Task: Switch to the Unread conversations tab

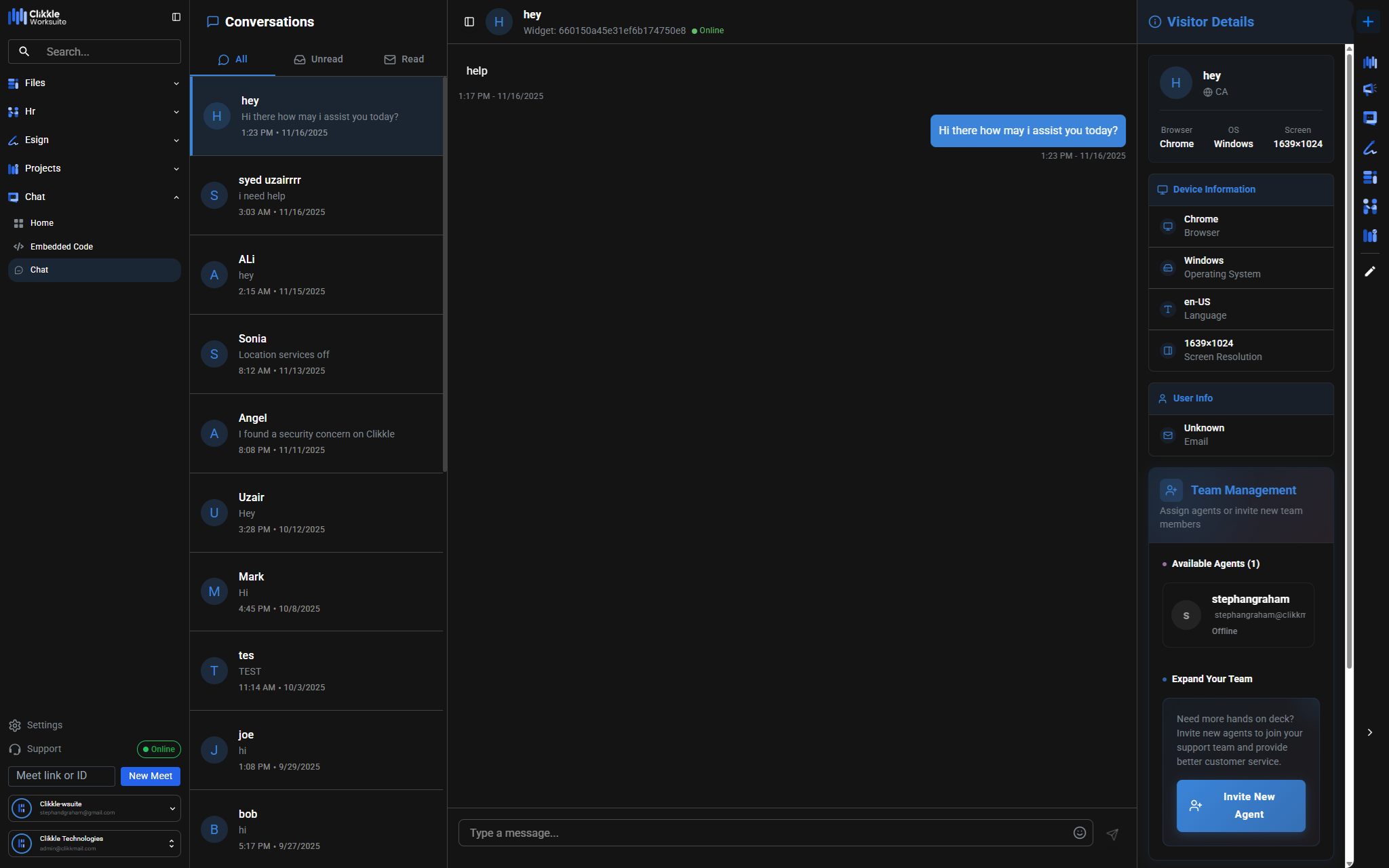Action: point(319,60)
